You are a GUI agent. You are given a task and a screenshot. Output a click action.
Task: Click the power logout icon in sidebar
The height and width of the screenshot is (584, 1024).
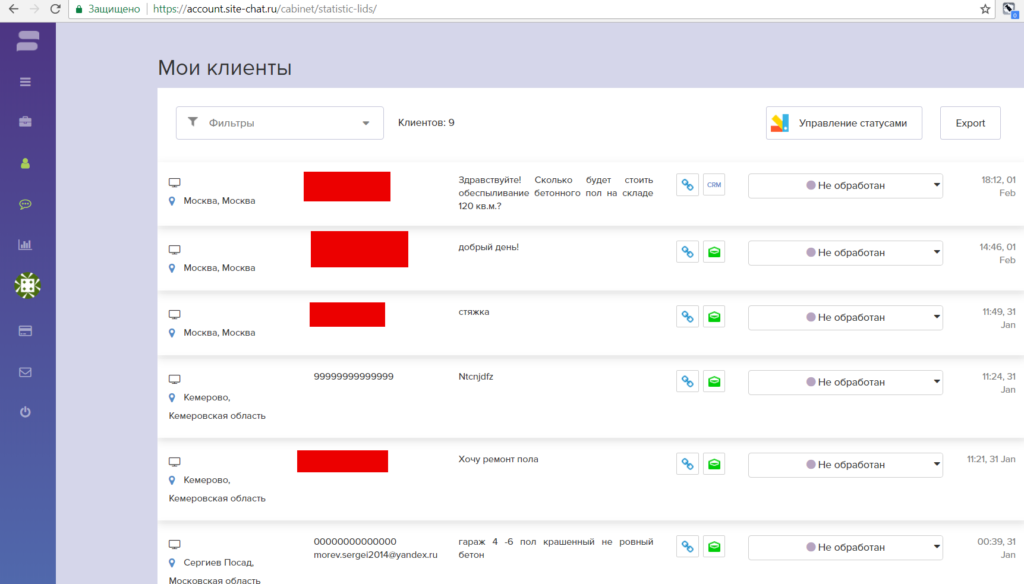coord(26,412)
